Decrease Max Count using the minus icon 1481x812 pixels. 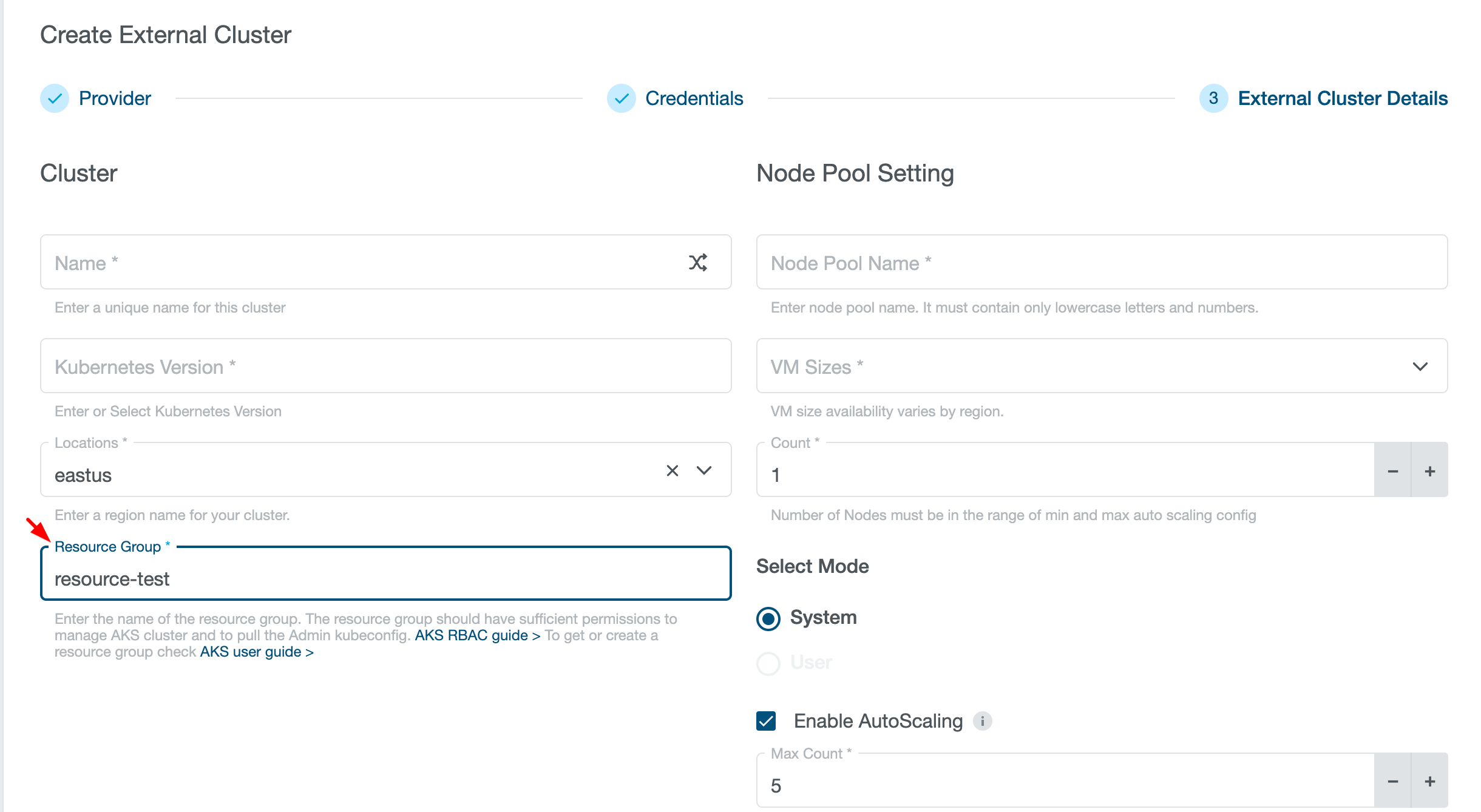pos(1394,781)
